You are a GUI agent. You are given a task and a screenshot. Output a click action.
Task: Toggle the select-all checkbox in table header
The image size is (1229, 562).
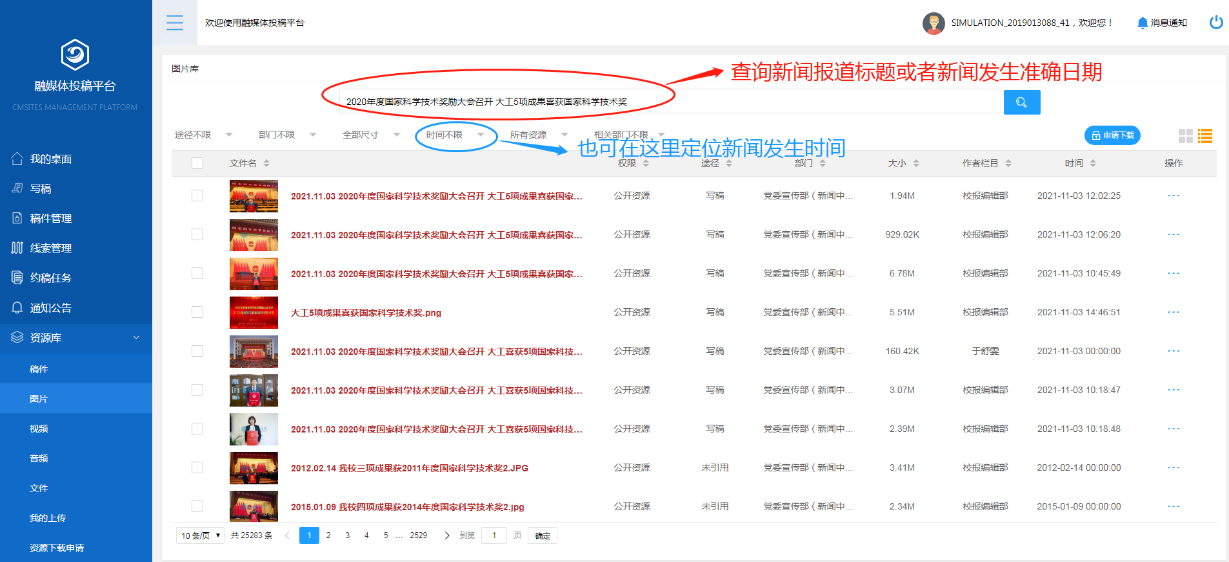click(x=197, y=163)
